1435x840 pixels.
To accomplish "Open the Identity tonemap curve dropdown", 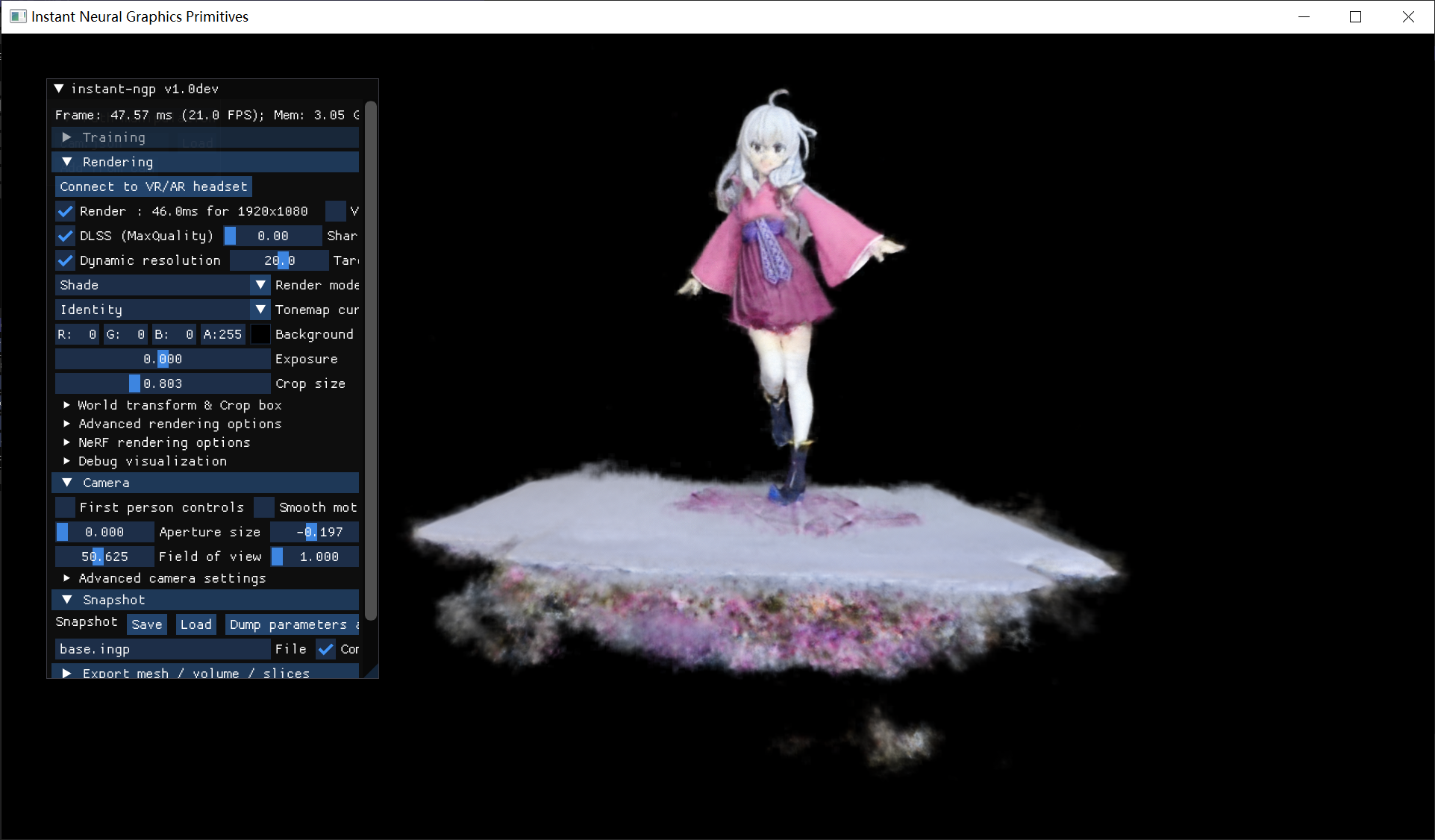I will click(162, 310).
